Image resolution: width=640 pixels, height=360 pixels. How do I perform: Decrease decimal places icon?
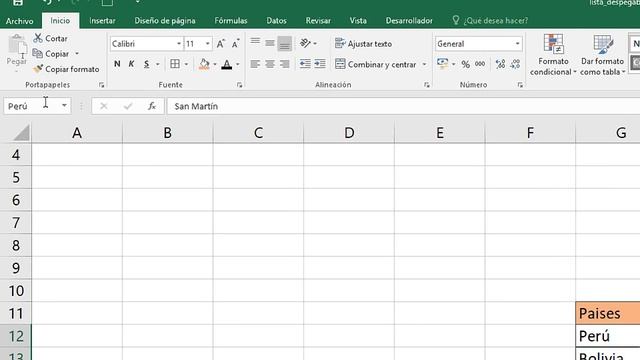pyautogui.click(x=516, y=64)
